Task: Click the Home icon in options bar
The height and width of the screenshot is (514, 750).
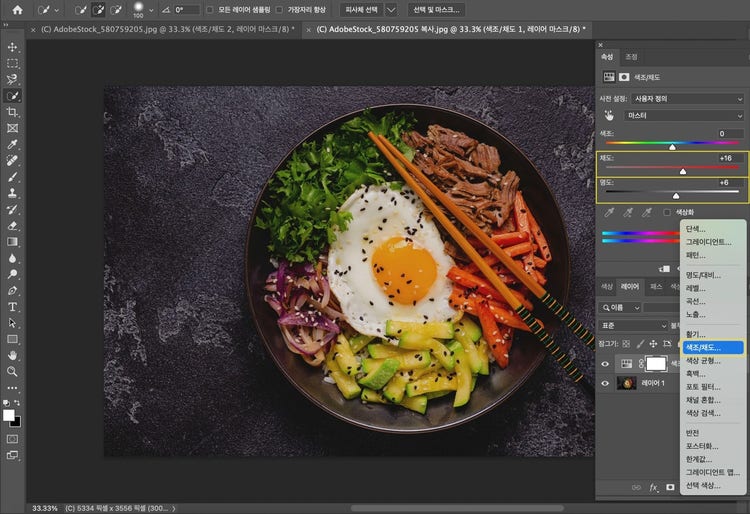Action: (x=17, y=9)
